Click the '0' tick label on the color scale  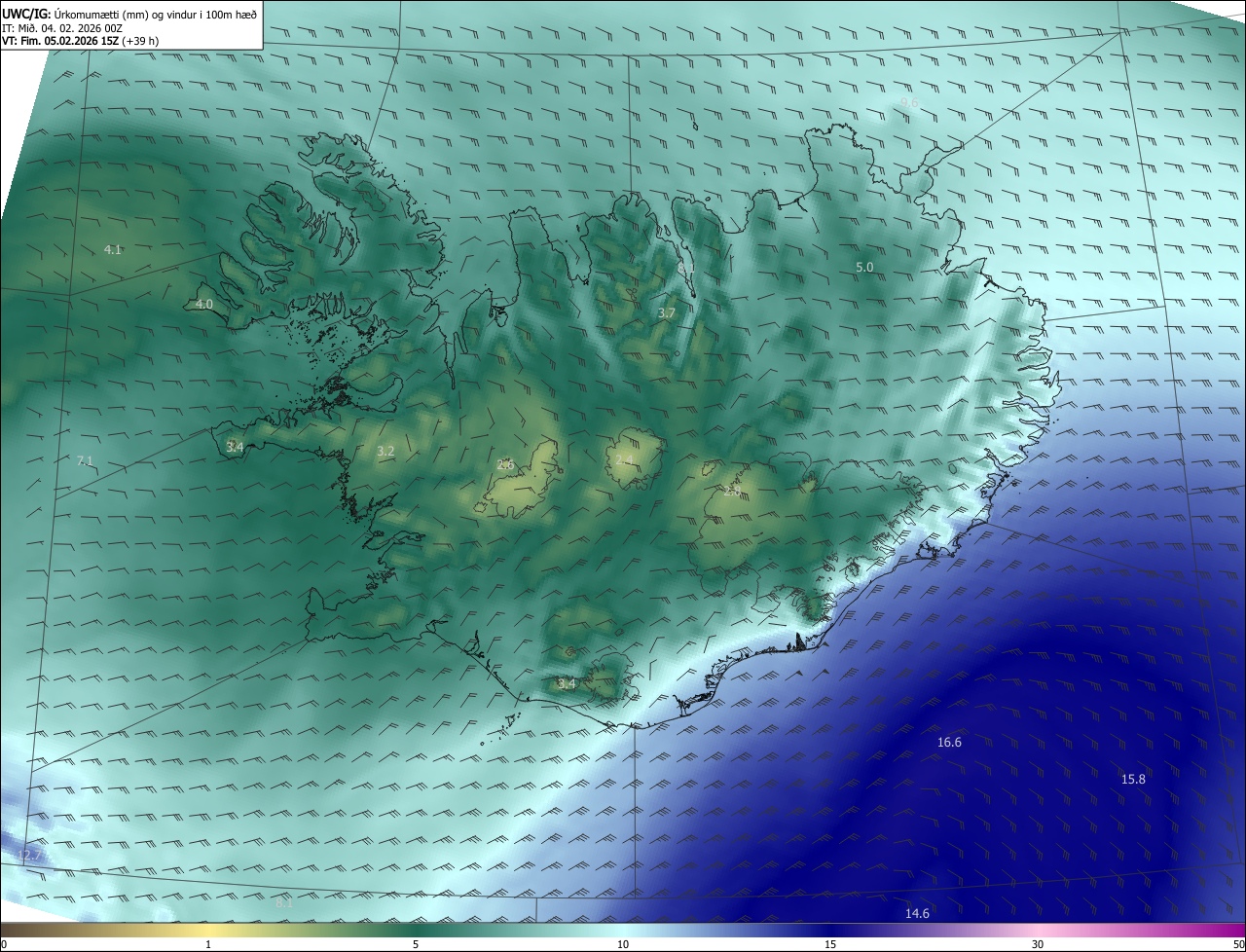tap(4, 944)
